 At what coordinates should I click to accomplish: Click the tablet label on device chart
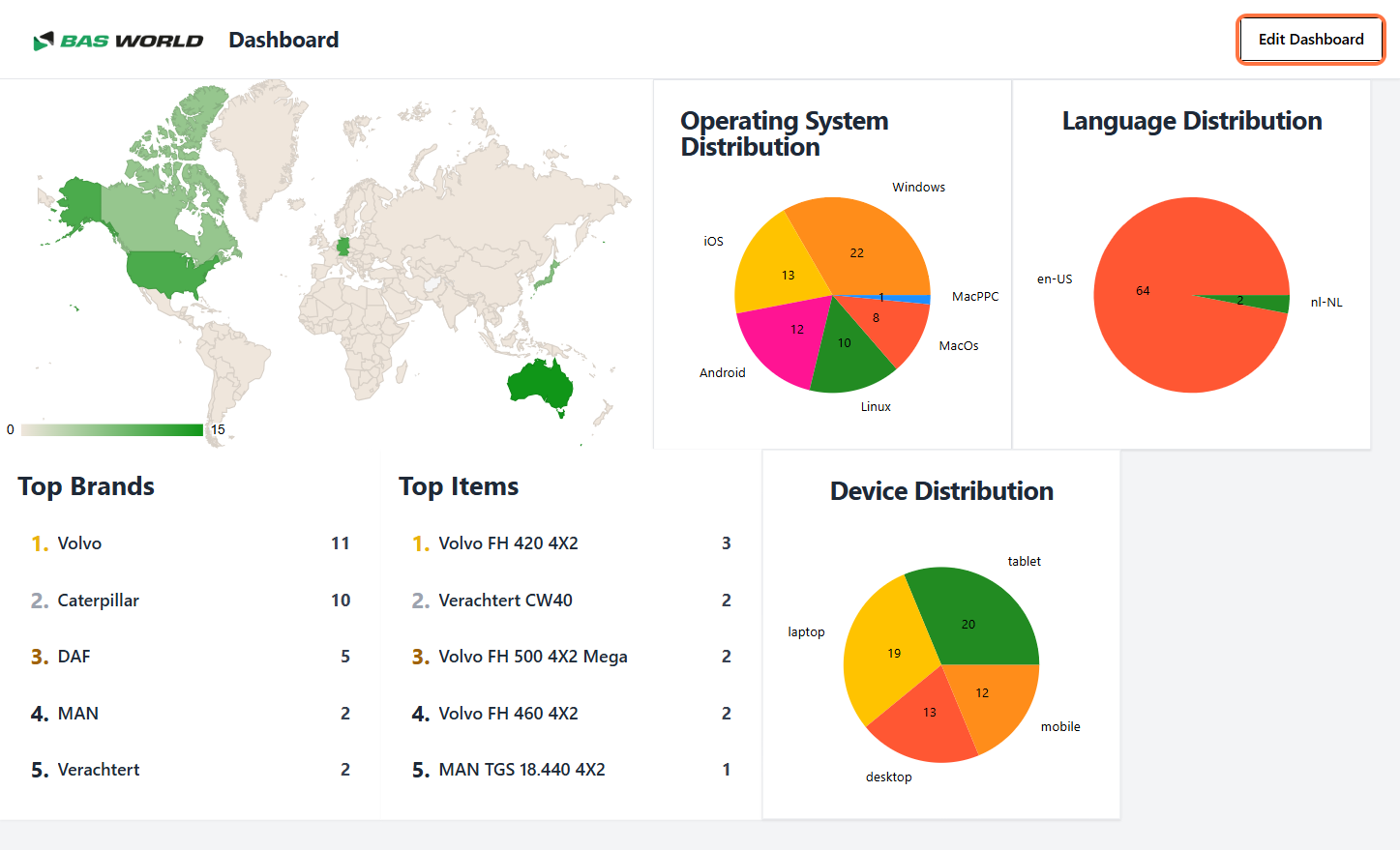coord(1025,562)
